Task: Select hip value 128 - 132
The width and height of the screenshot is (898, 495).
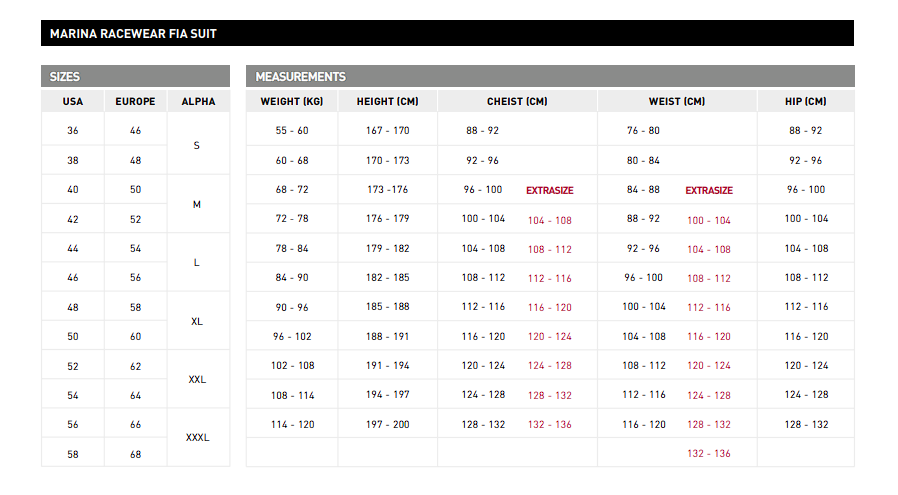Action: [806, 425]
